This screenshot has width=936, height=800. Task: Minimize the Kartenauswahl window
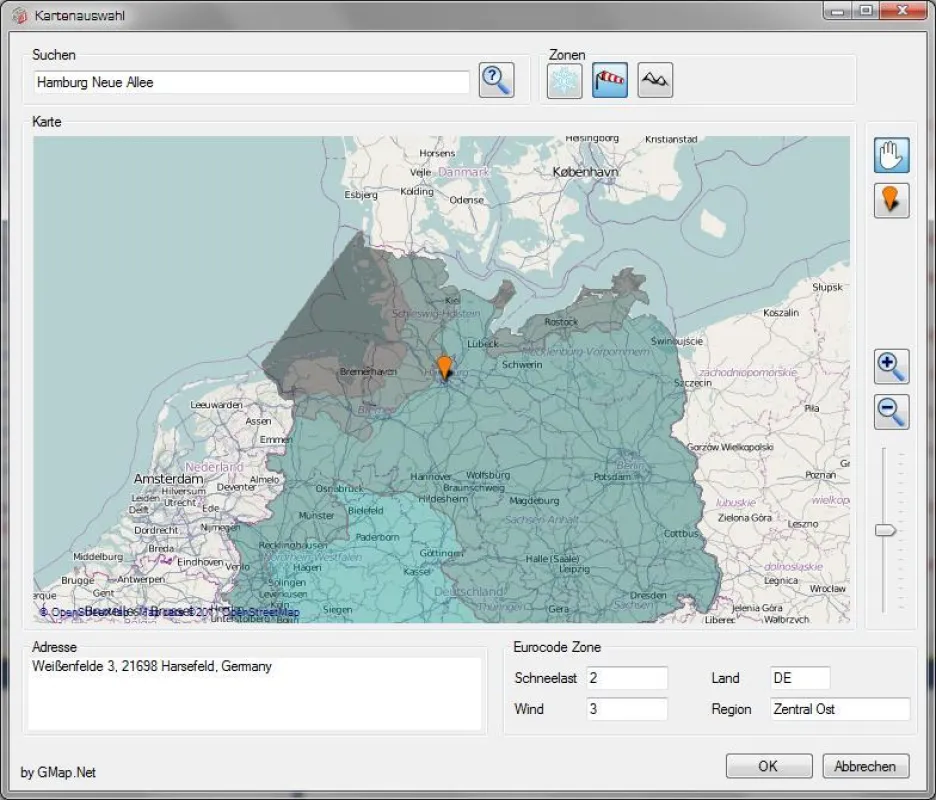pos(838,11)
